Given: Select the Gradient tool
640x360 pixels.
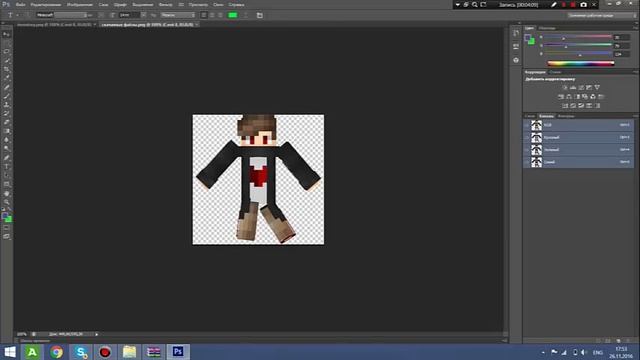Looking at the screenshot, I should (7, 131).
